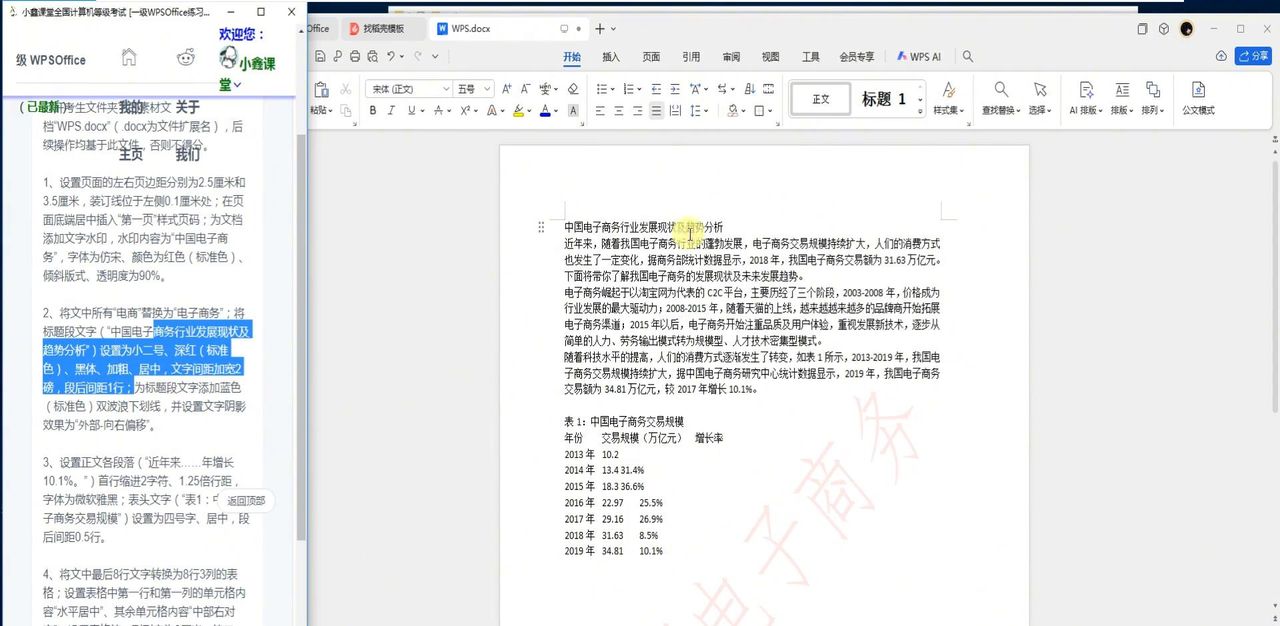Viewport: 1280px width, 626px height.
Task: Switch to the 插入 ribbon tab
Action: [x=612, y=57]
